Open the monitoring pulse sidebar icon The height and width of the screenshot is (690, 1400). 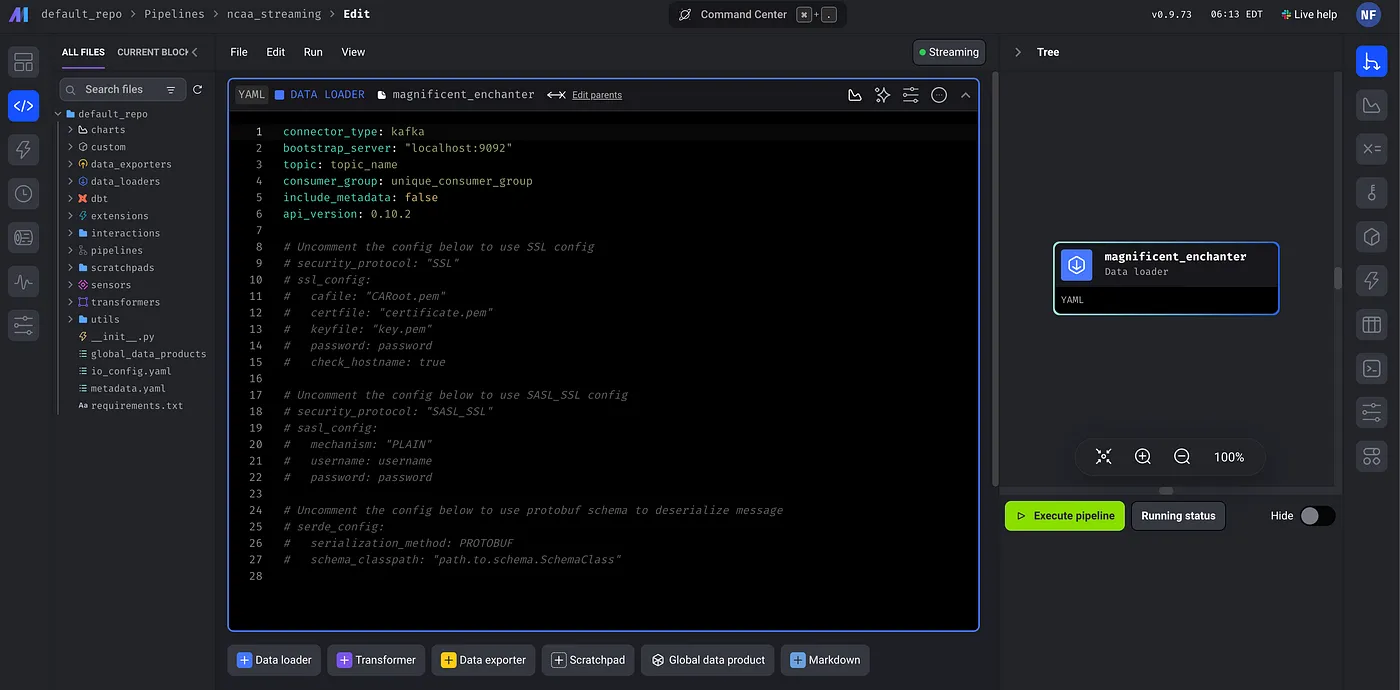(23, 281)
